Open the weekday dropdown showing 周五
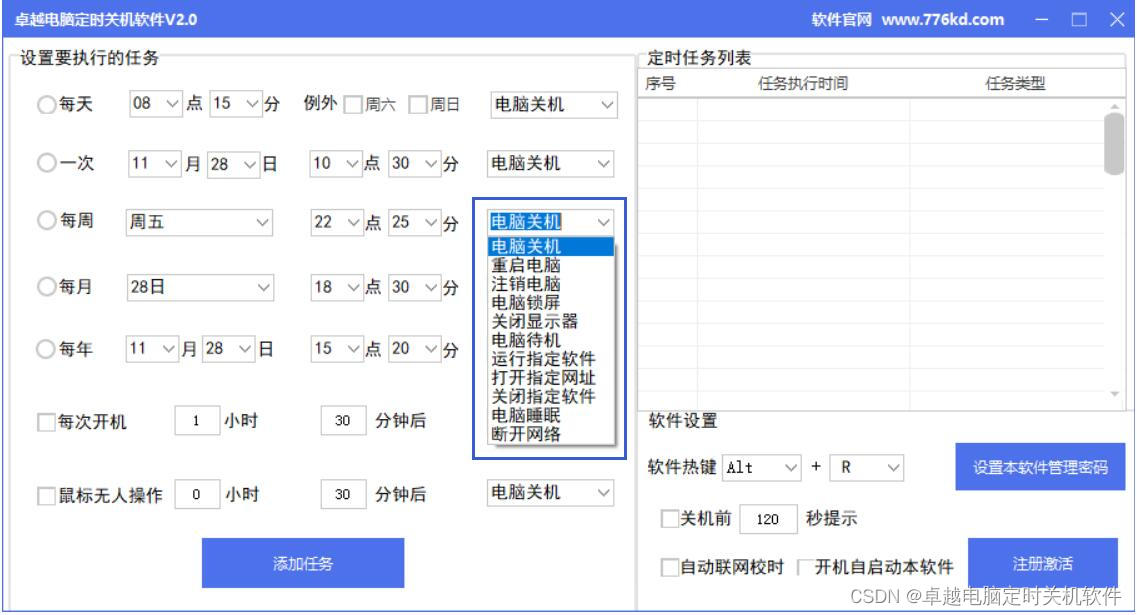The width and height of the screenshot is (1137, 615). 199,222
